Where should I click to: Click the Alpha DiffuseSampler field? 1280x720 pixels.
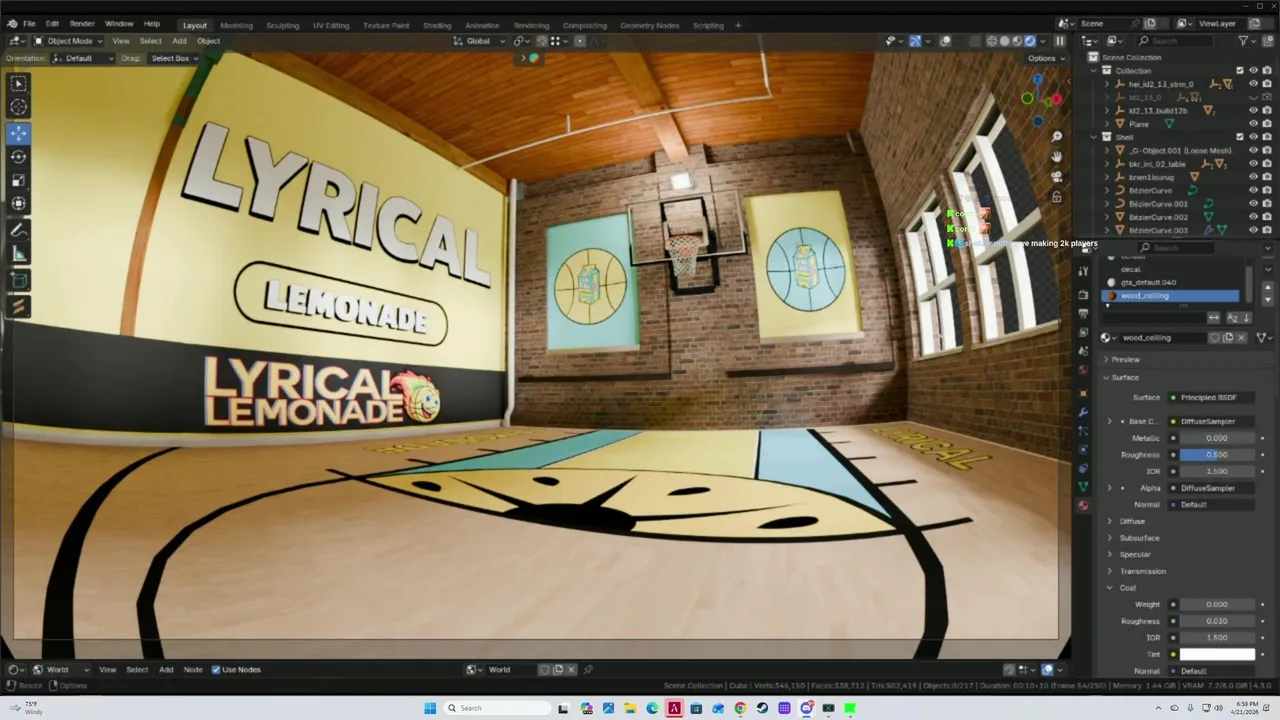[1211, 488]
